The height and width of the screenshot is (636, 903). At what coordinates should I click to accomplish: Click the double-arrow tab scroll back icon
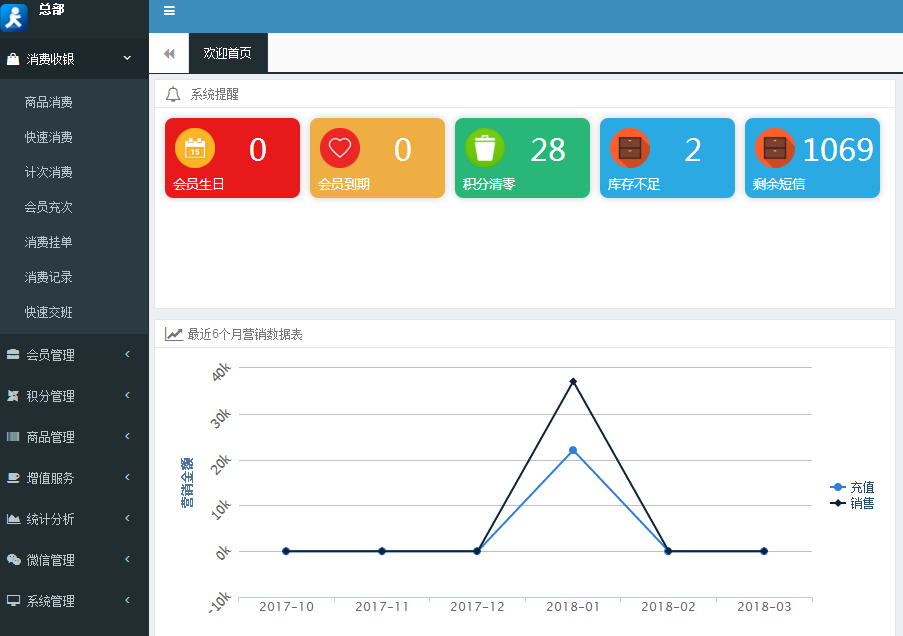pos(169,53)
